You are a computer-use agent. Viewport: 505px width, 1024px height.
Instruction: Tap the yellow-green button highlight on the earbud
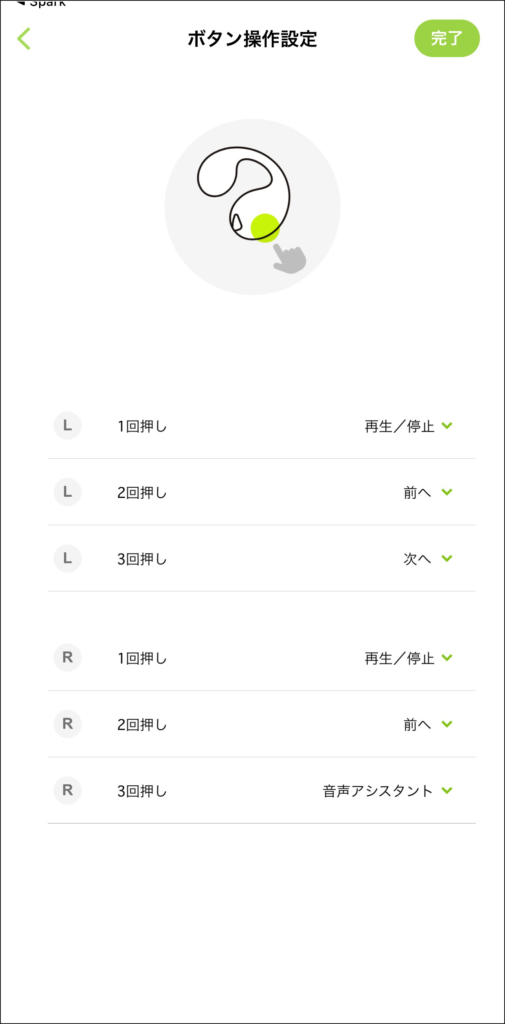[x=265, y=228]
